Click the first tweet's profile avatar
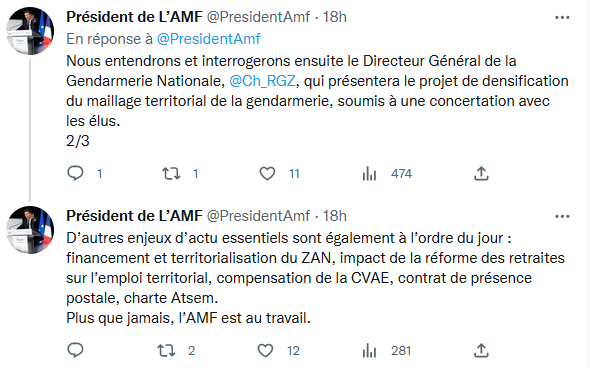The height and width of the screenshot is (368, 590). click(30, 31)
